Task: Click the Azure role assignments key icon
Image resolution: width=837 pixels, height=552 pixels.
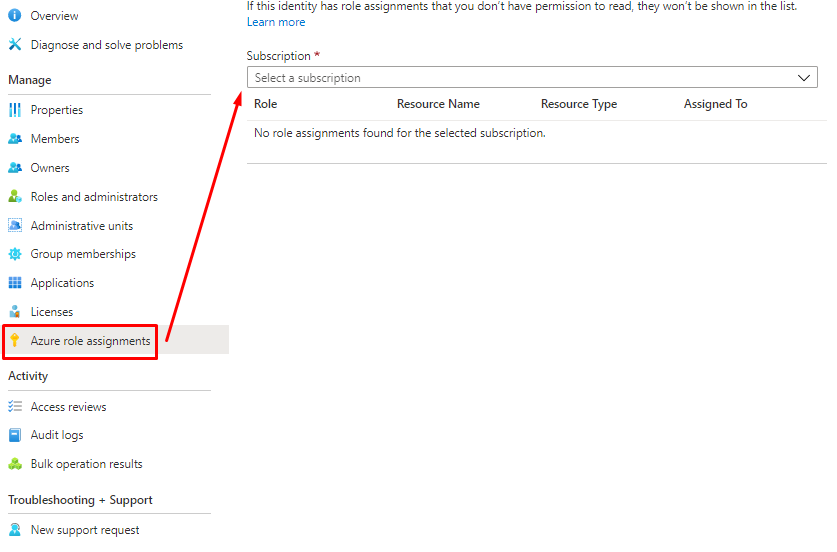Action: [x=15, y=341]
